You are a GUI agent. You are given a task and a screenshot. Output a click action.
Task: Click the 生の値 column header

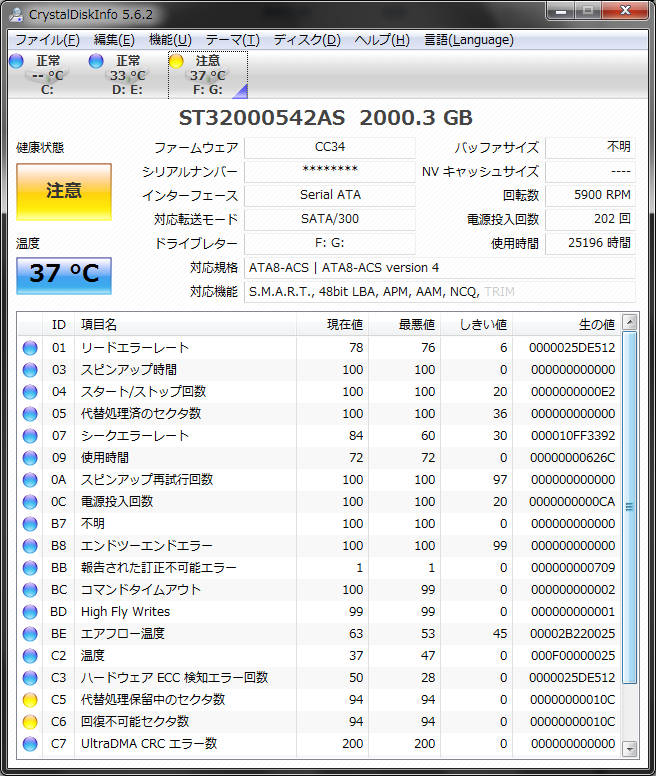(x=566, y=325)
